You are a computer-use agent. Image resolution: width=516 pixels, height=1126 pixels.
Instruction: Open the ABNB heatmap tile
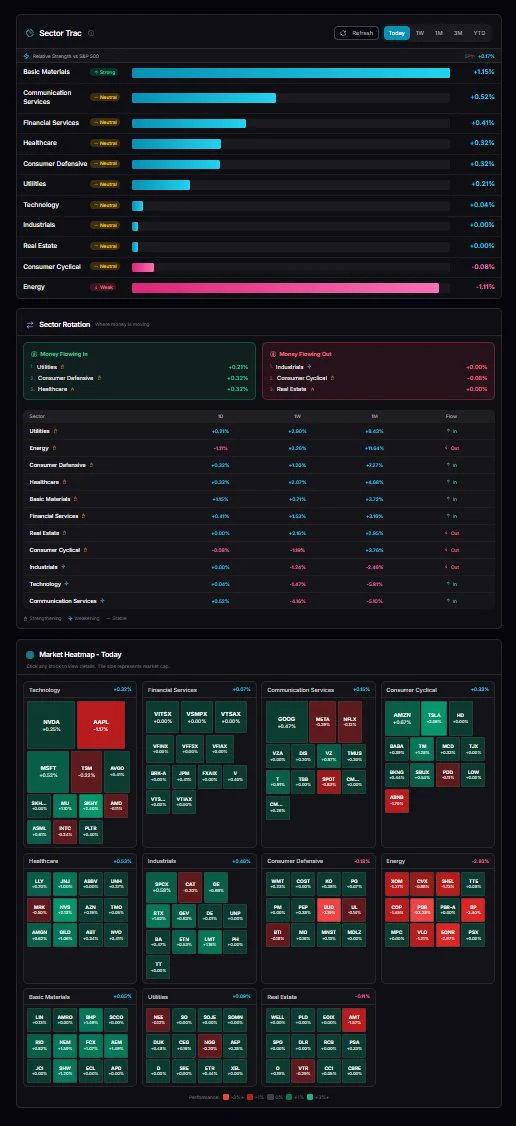397,801
